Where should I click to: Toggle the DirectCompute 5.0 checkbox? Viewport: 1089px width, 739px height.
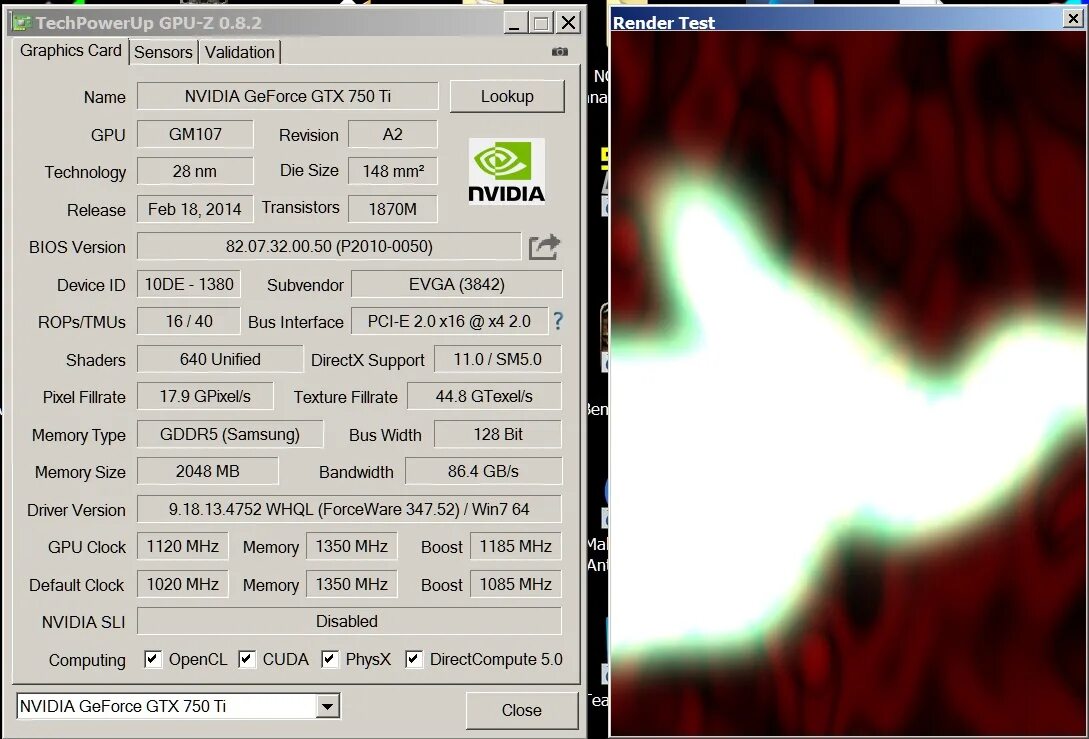click(414, 659)
